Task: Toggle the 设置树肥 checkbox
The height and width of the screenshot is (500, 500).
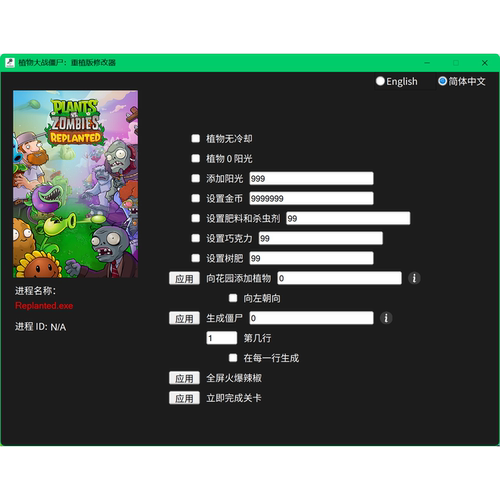Action: [196, 258]
